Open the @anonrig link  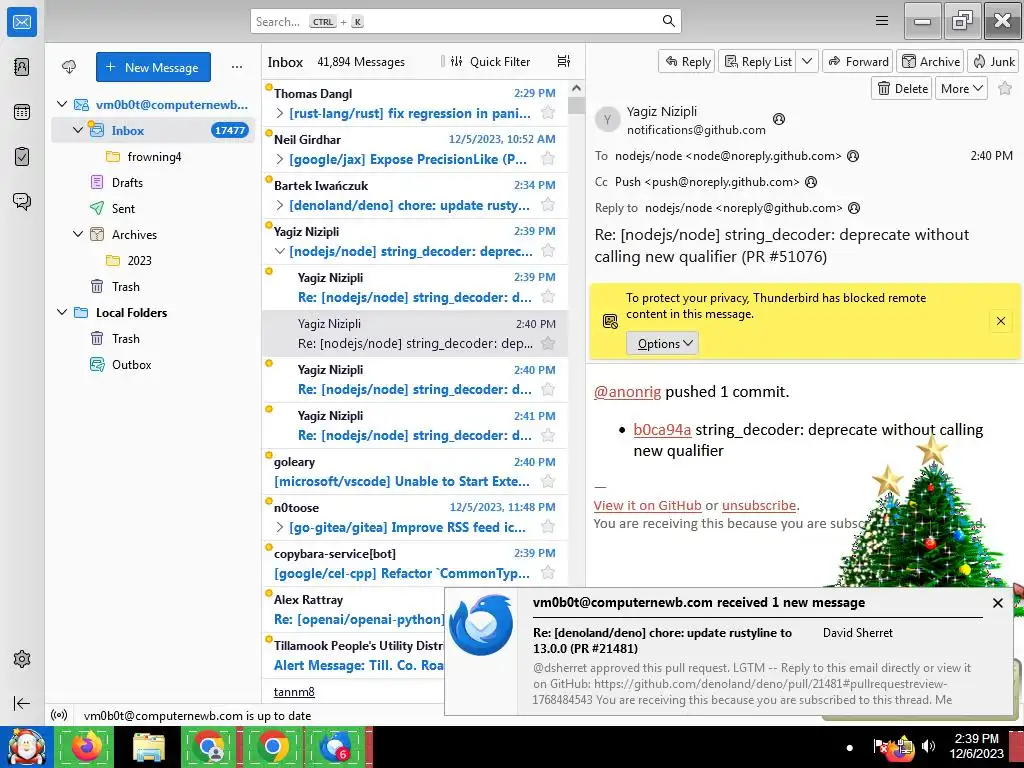[x=627, y=392]
